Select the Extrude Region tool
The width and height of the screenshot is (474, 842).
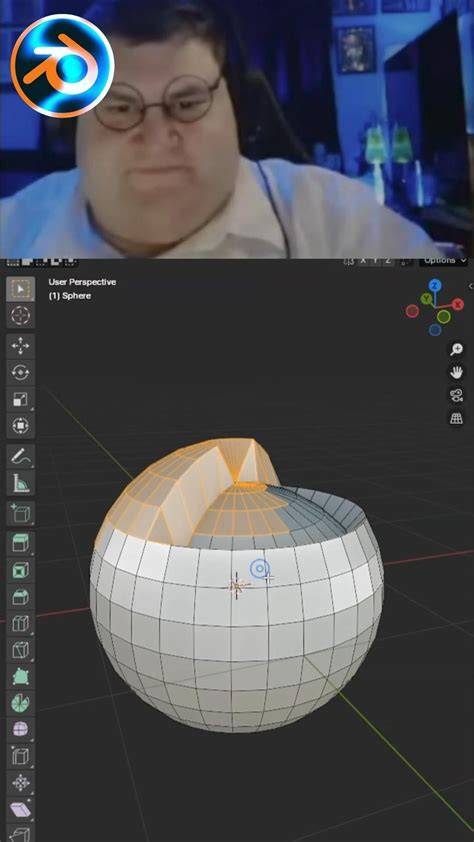click(x=20, y=544)
